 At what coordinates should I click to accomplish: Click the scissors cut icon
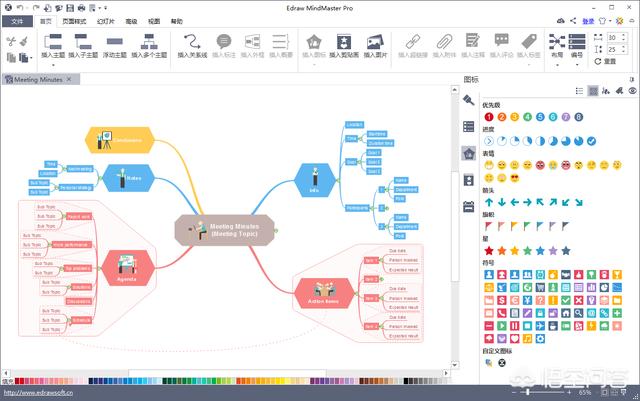pos(11,41)
